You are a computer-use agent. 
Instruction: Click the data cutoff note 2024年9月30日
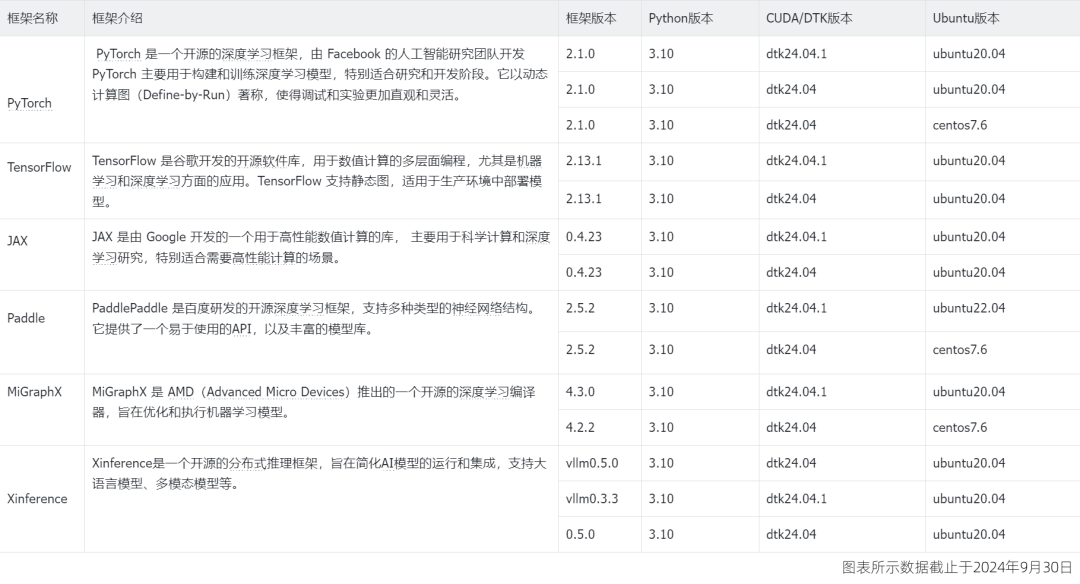[x=958, y=568]
